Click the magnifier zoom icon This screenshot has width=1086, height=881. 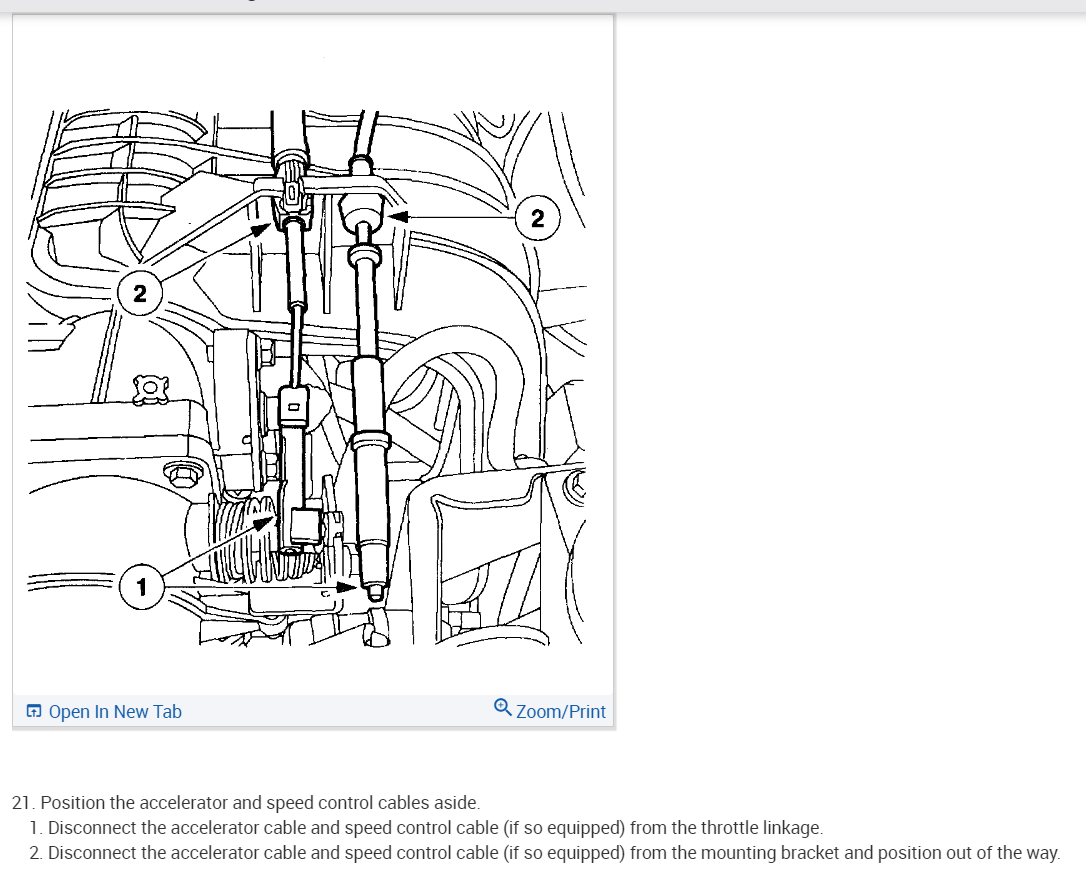click(503, 708)
